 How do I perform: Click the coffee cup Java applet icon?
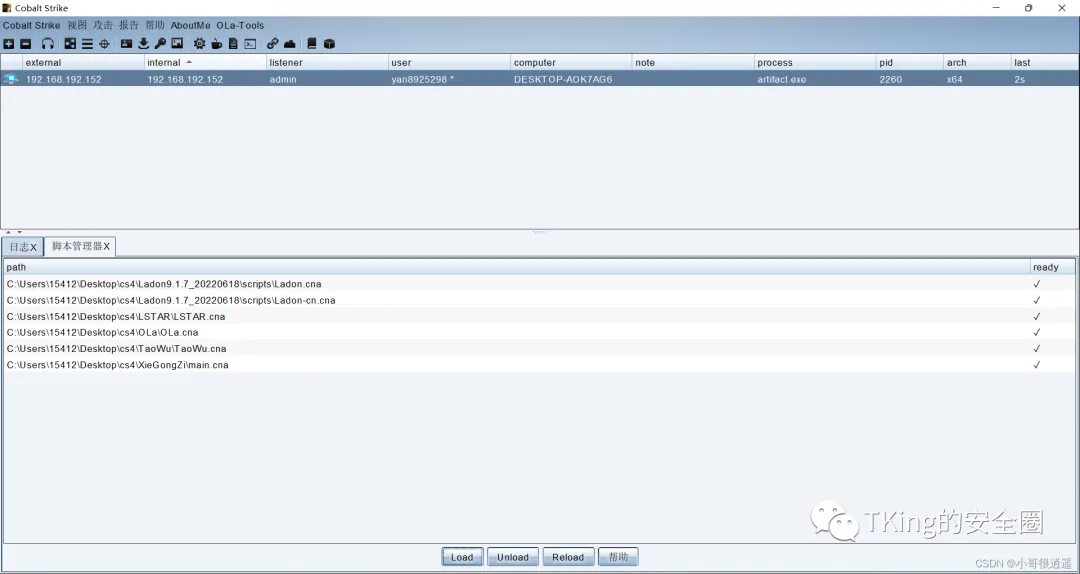pyautogui.click(x=216, y=44)
